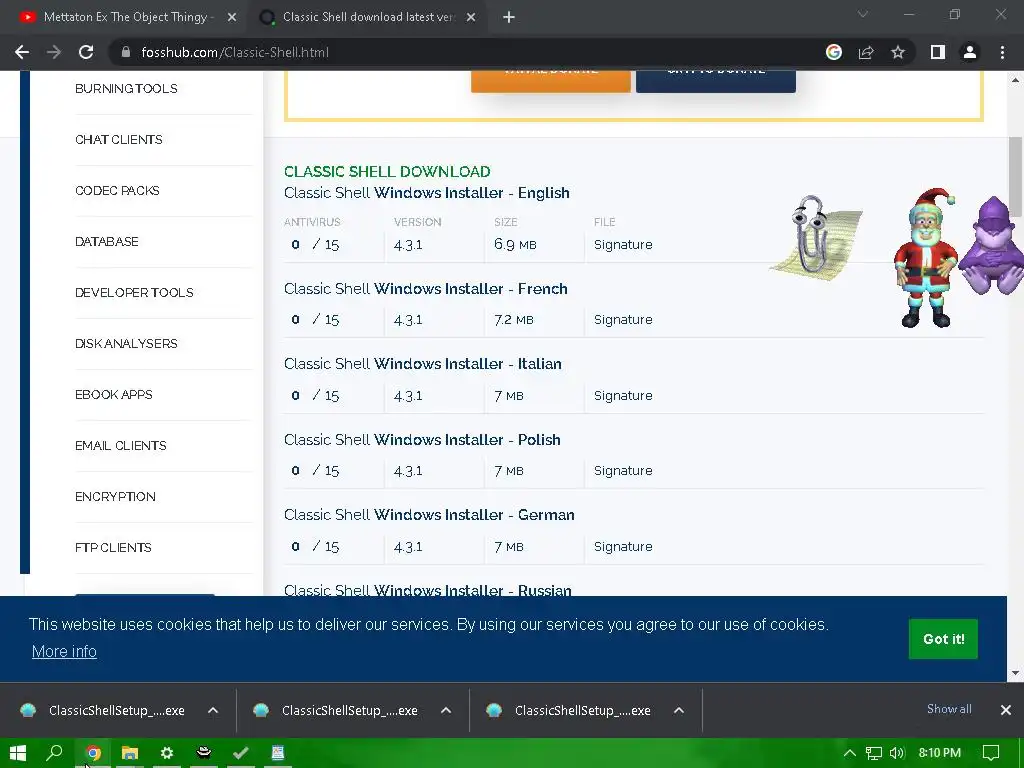
Task: Accept cookies with Got it! button
Action: [943, 639]
